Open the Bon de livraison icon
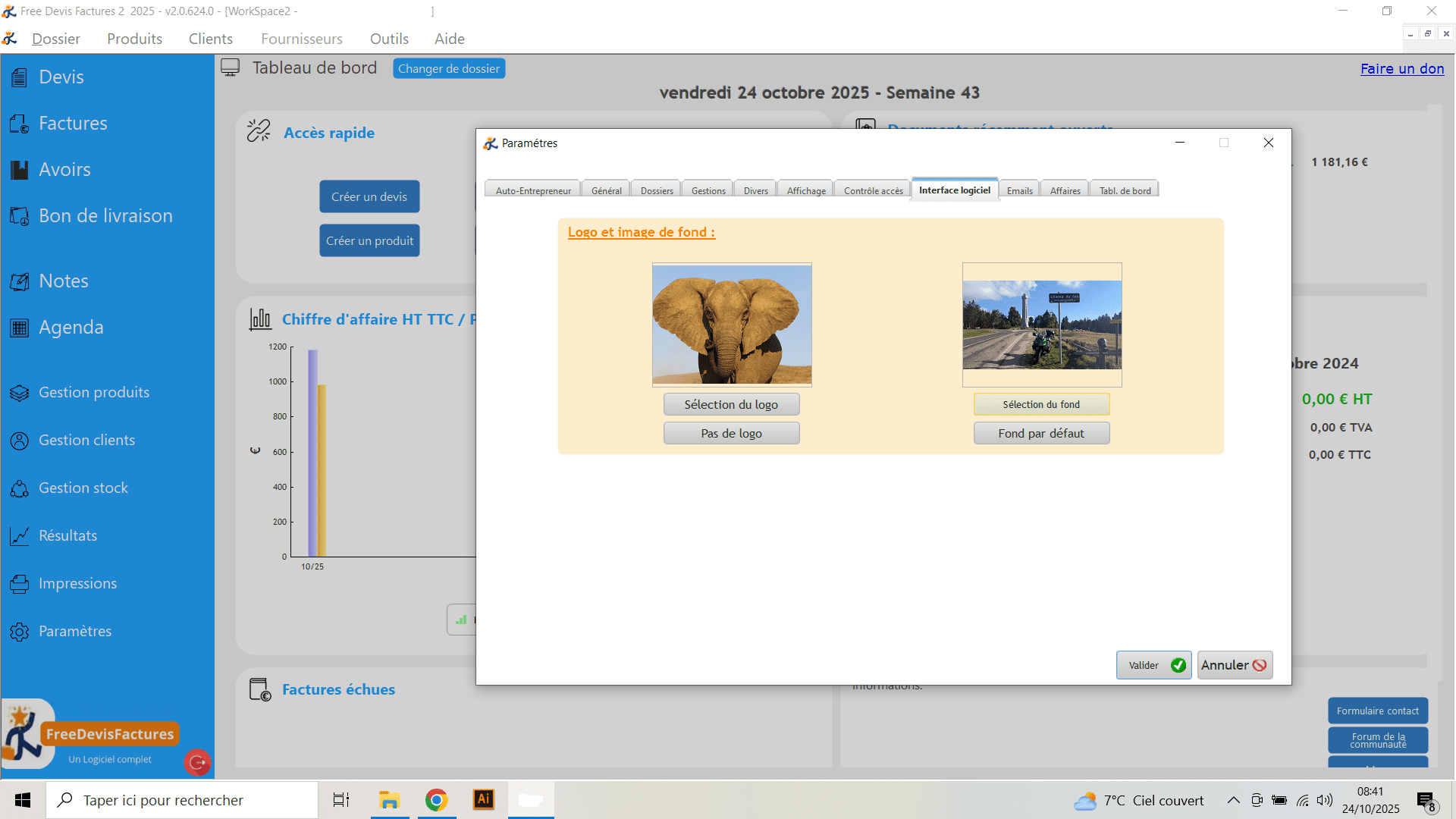Image resolution: width=1456 pixels, height=819 pixels. coord(19,216)
